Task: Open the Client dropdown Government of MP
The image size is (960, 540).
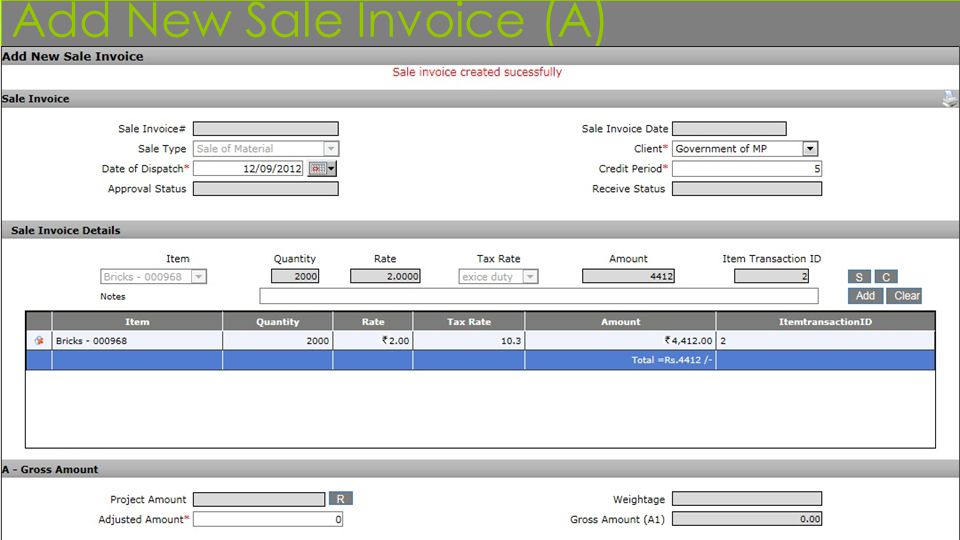Action: tap(810, 149)
